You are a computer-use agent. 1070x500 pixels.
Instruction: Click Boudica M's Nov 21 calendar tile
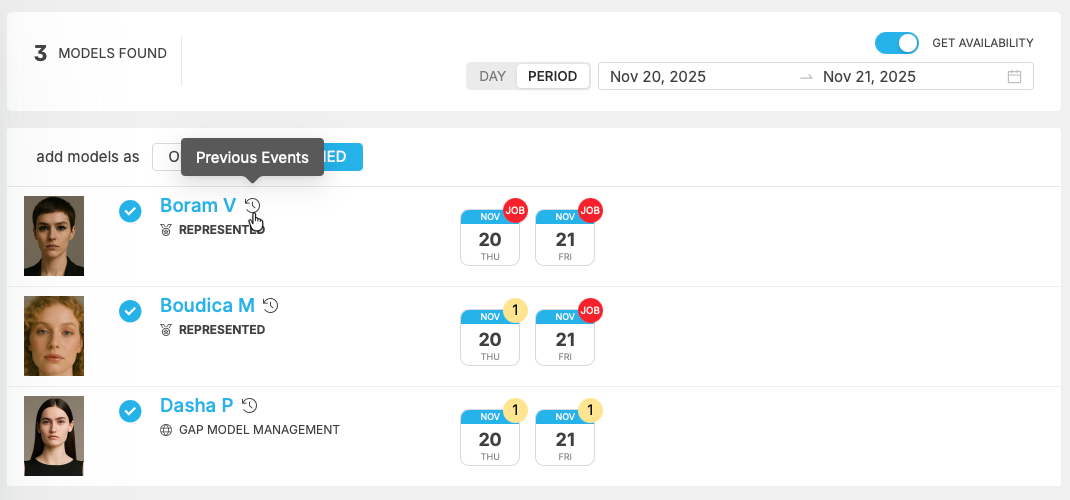[565, 338]
